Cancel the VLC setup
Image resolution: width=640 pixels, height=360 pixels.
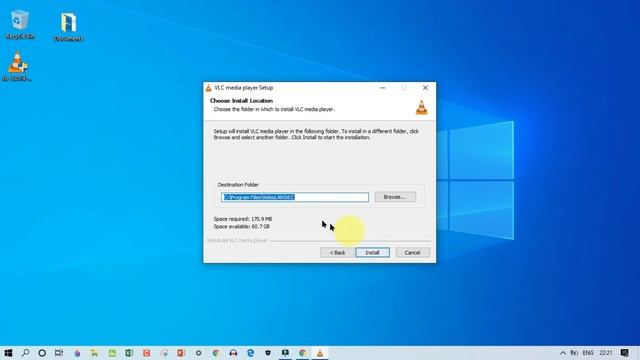(412, 253)
